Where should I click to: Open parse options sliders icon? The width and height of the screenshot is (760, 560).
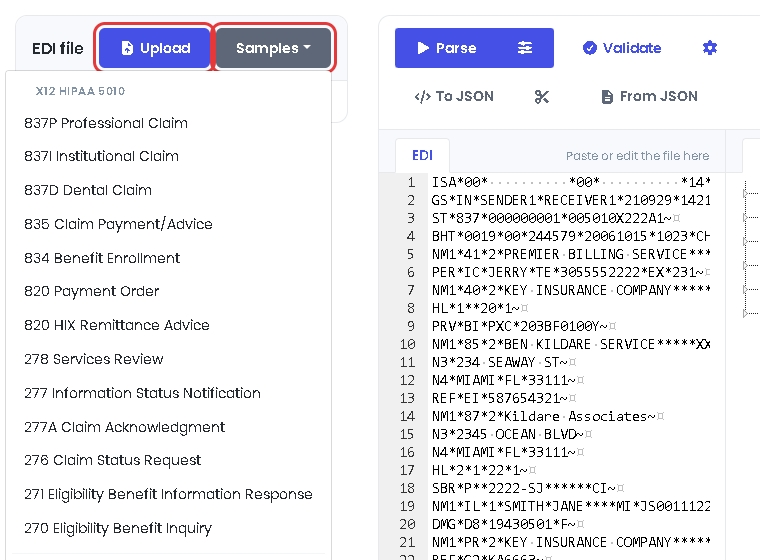pos(525,48)
